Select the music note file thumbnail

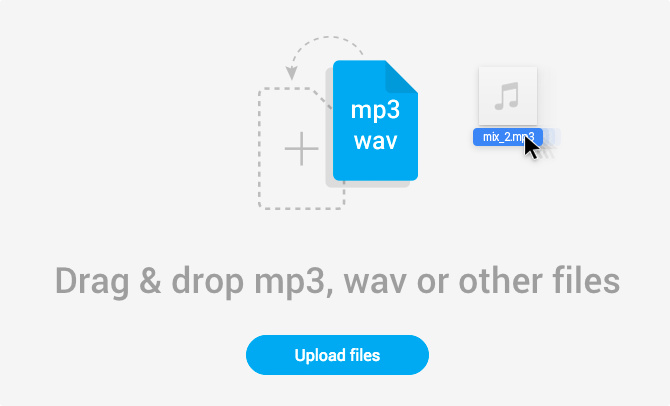point(508,96)
